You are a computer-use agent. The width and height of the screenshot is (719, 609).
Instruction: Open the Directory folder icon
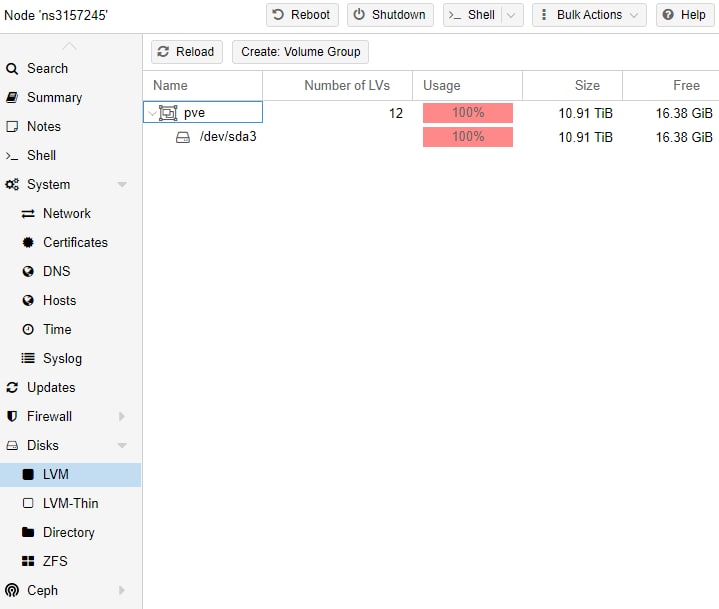28,532
